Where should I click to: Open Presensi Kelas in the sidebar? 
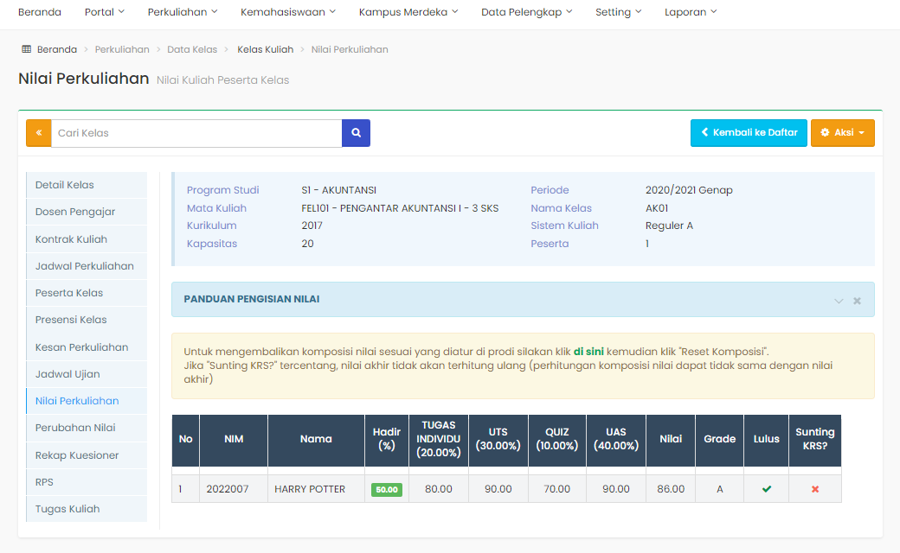[x=71, y=320]
